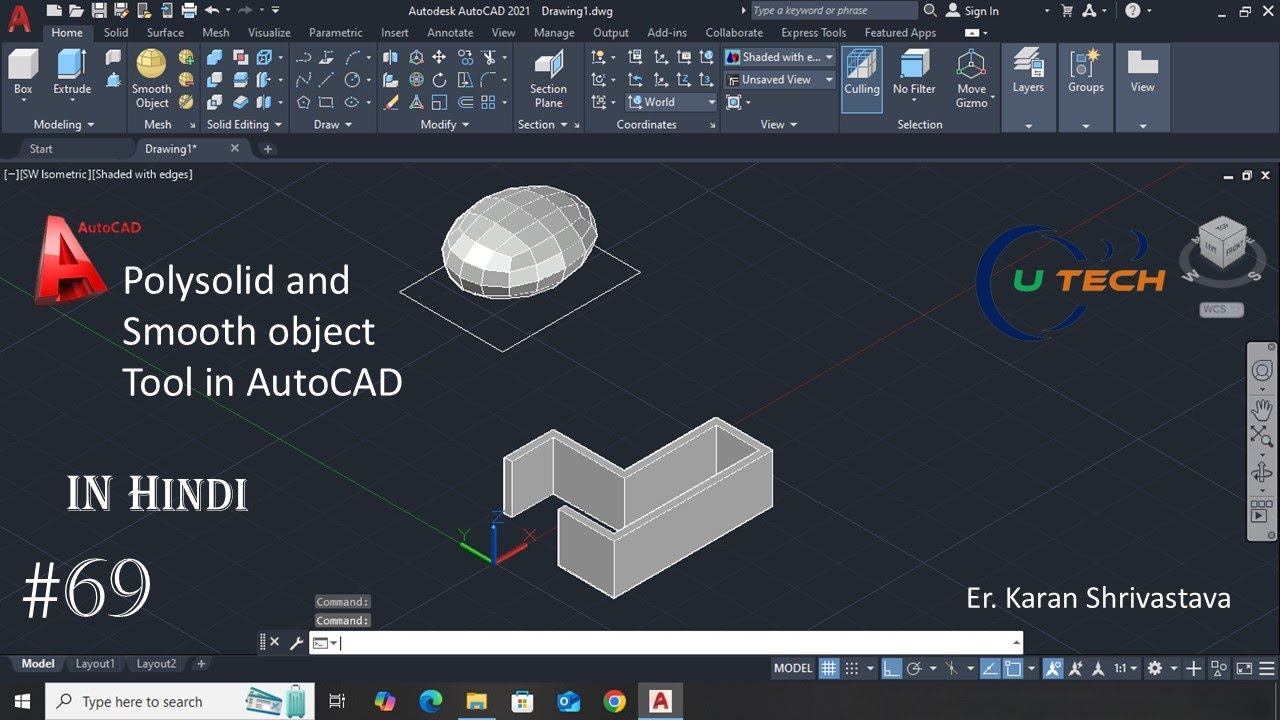Open the No Filter selection dropdown
This screenshot has width=1280, height=720.
tap(914, 78)
